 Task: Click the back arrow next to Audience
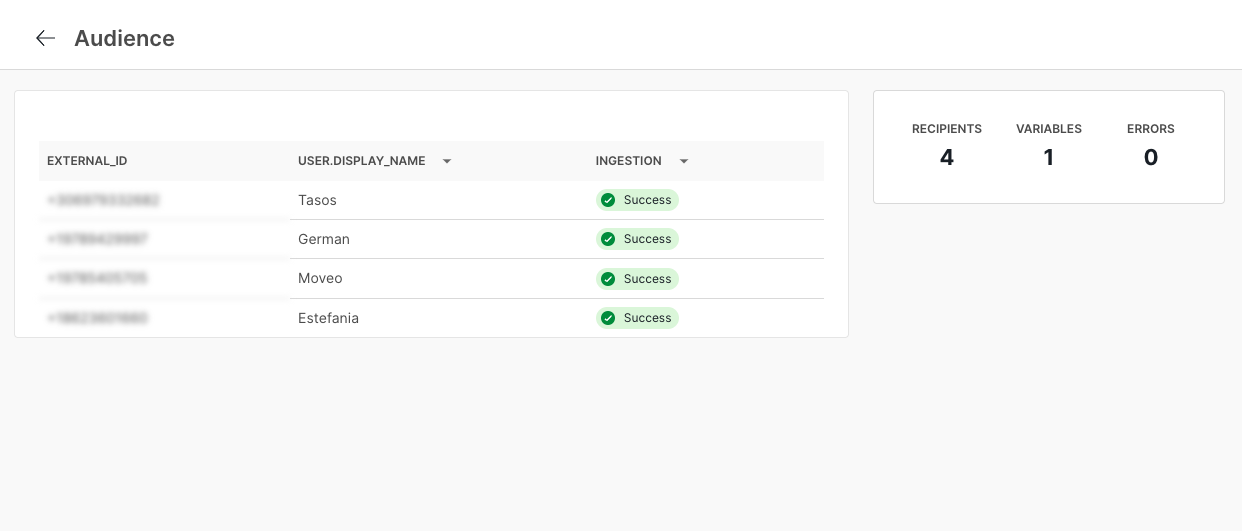[x=45, y=38]
